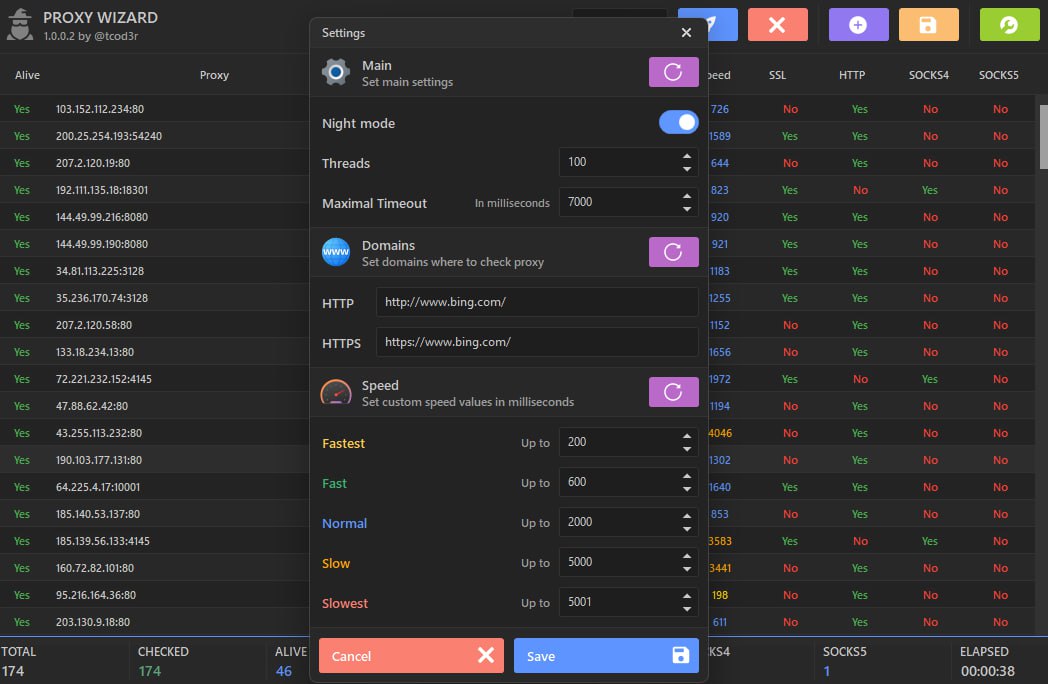Close the Settings dialog with the X
The width and height of the screenshot is (1048, 684).
coord(686,33)
